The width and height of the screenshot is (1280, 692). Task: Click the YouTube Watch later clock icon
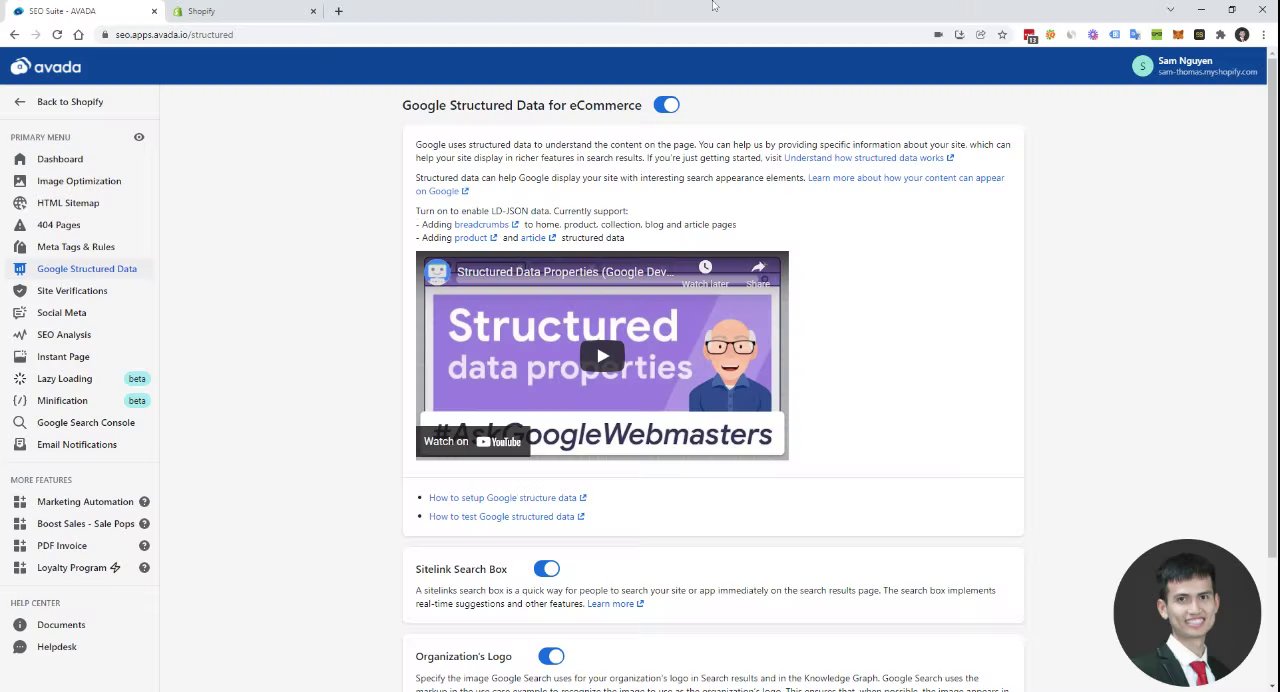point(705,266)
